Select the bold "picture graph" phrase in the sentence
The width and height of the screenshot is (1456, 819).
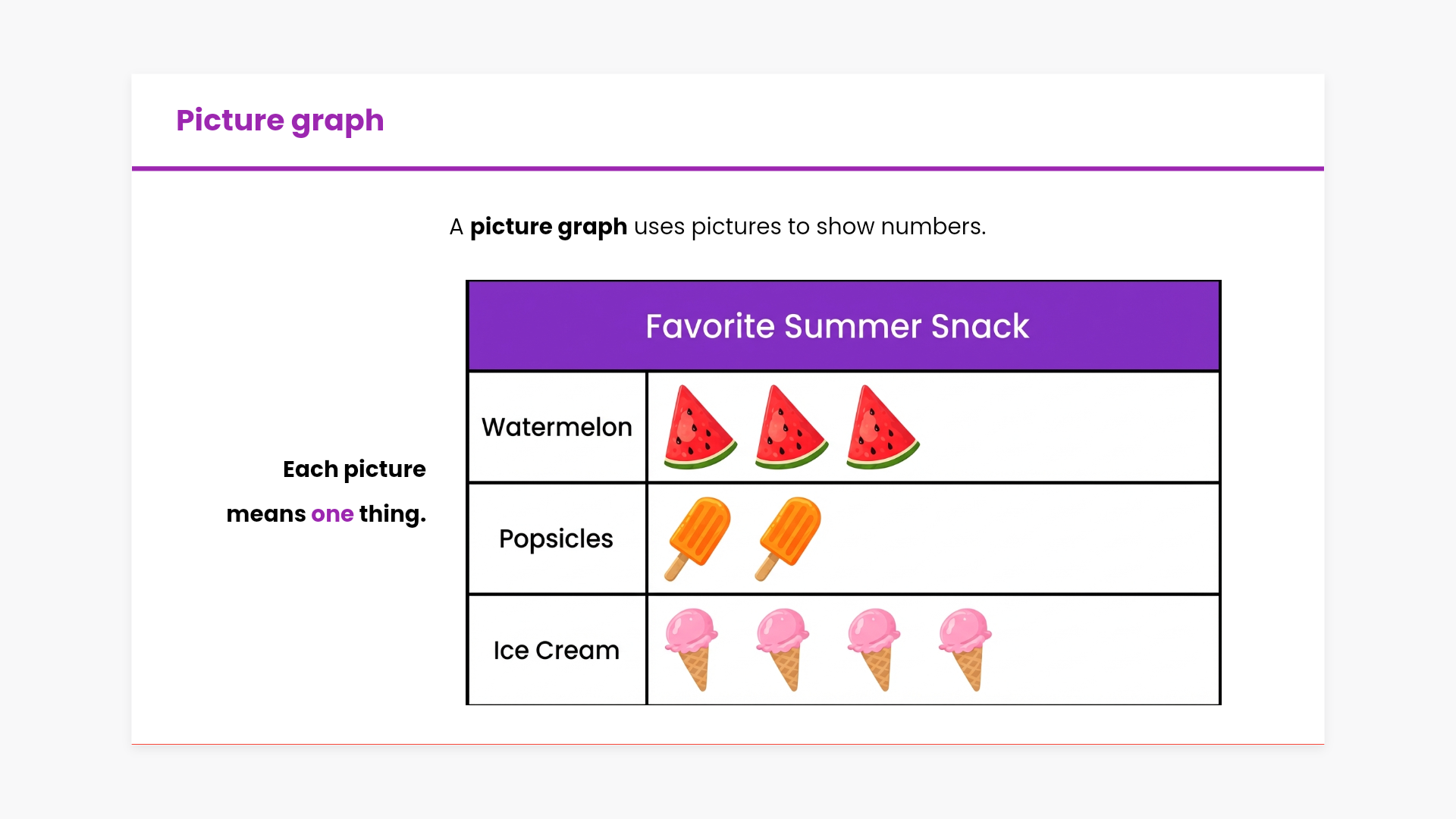[x=548, y=227]
